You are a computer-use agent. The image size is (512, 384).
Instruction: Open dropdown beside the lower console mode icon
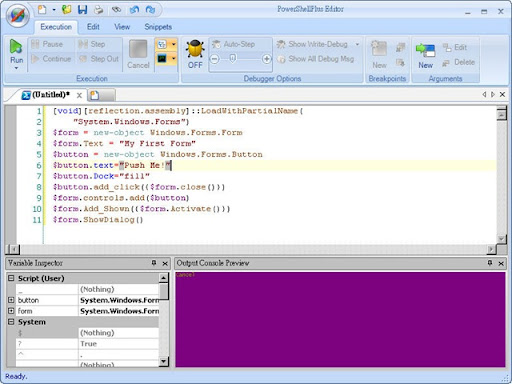point(173,59)
